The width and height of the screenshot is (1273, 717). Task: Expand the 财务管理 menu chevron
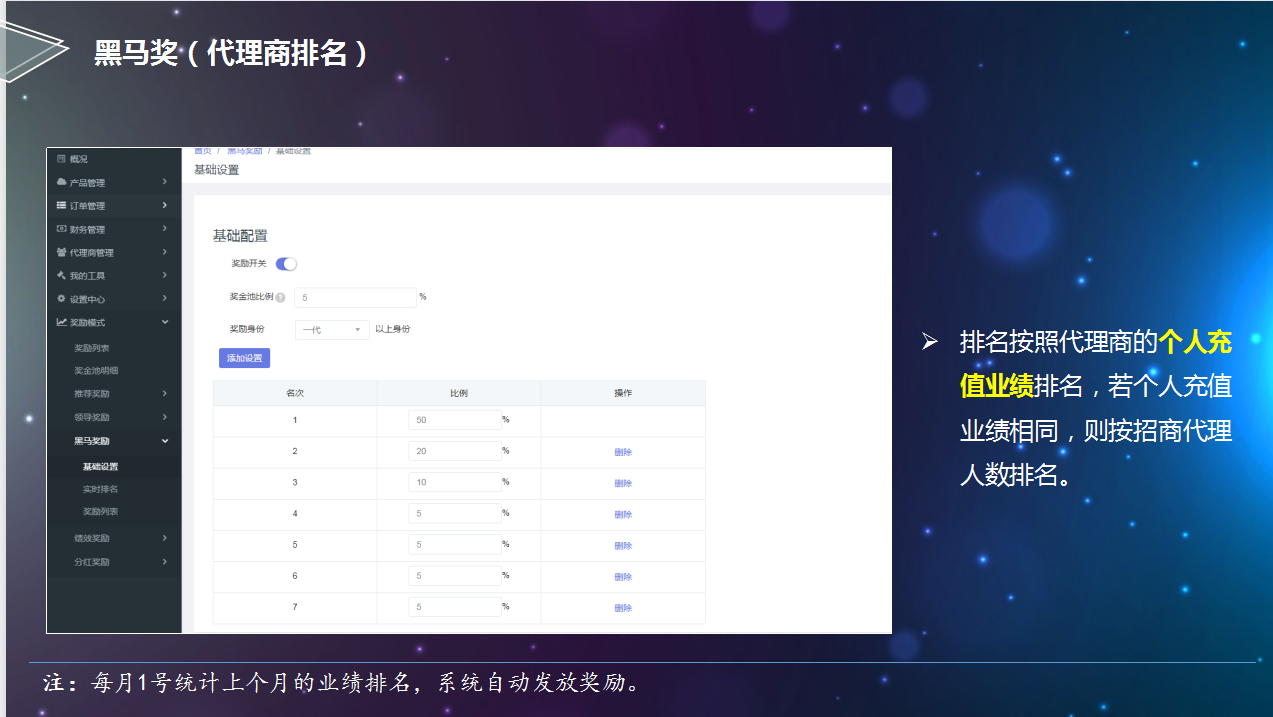click(165, 229)
